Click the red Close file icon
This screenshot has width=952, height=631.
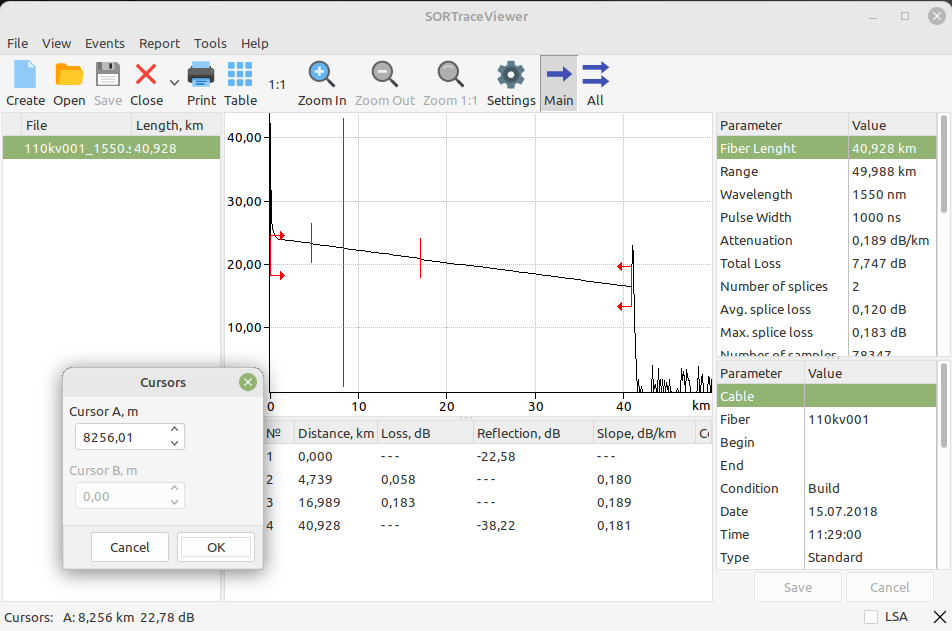146,76
